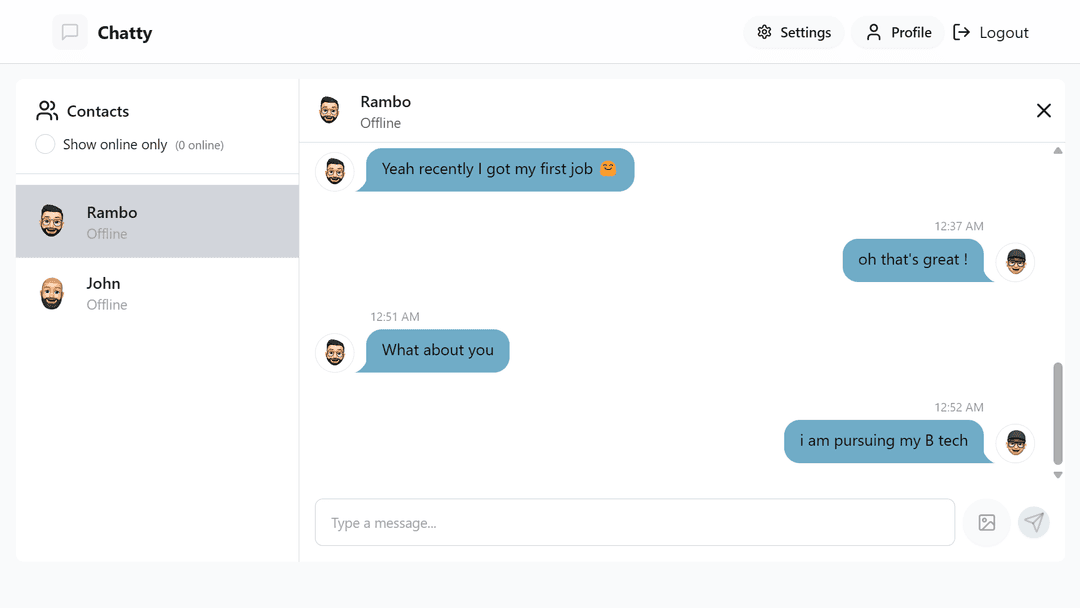Enable the Show online only filter
Image resolution: width=1080 pixels, height=608 pixels.
45,144
